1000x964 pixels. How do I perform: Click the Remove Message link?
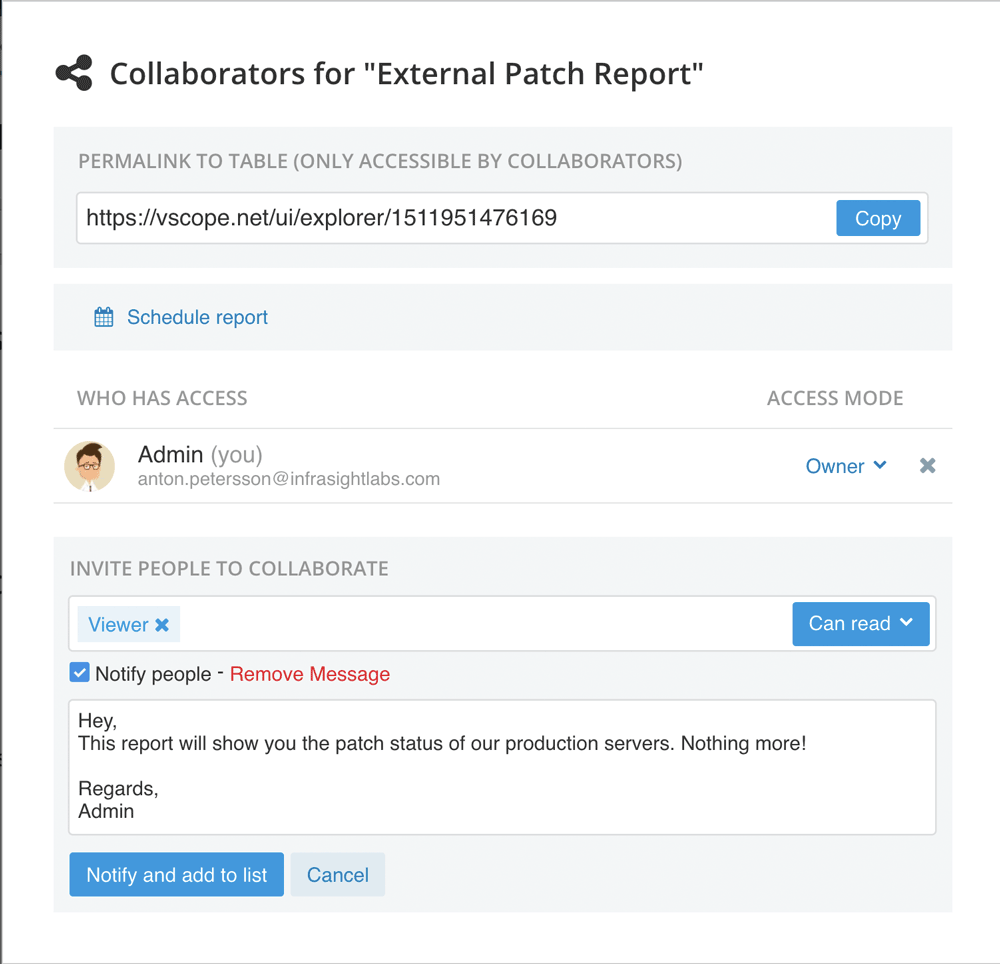tap(309, 674)
